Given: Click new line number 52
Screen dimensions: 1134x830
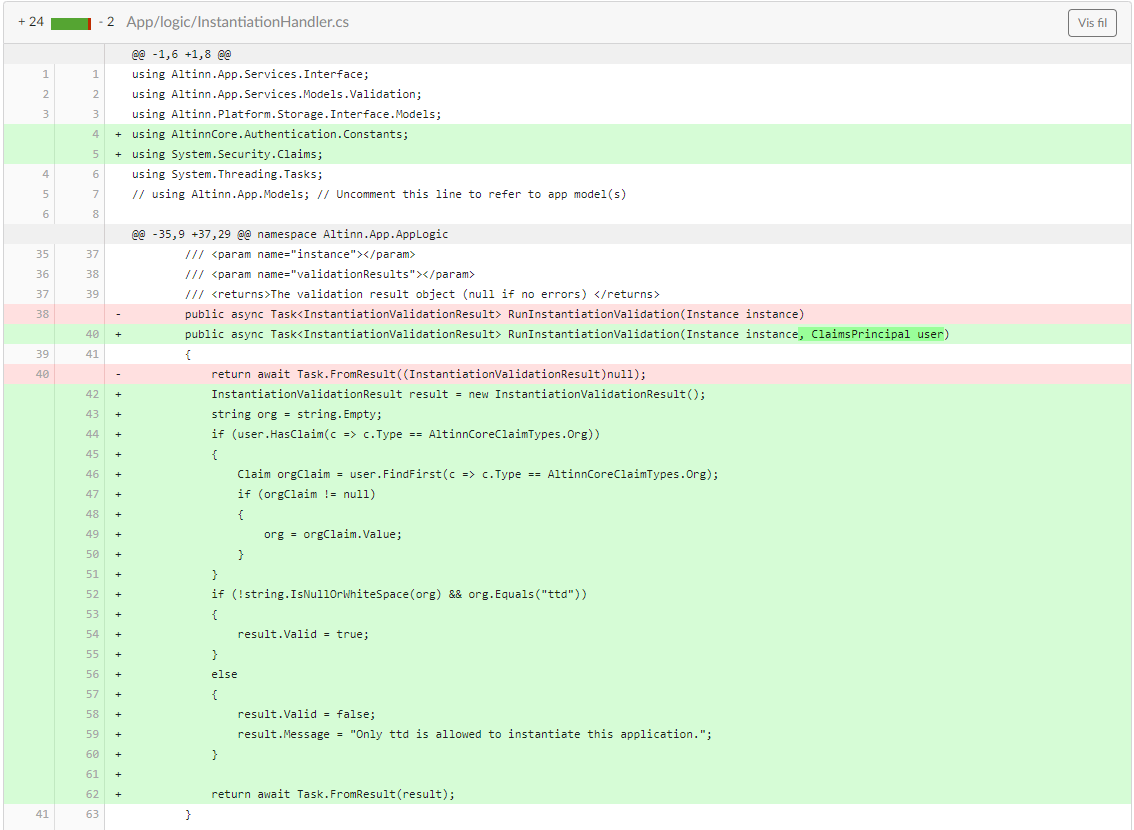Looking at the screenshot, I should (x=93, y=594).
